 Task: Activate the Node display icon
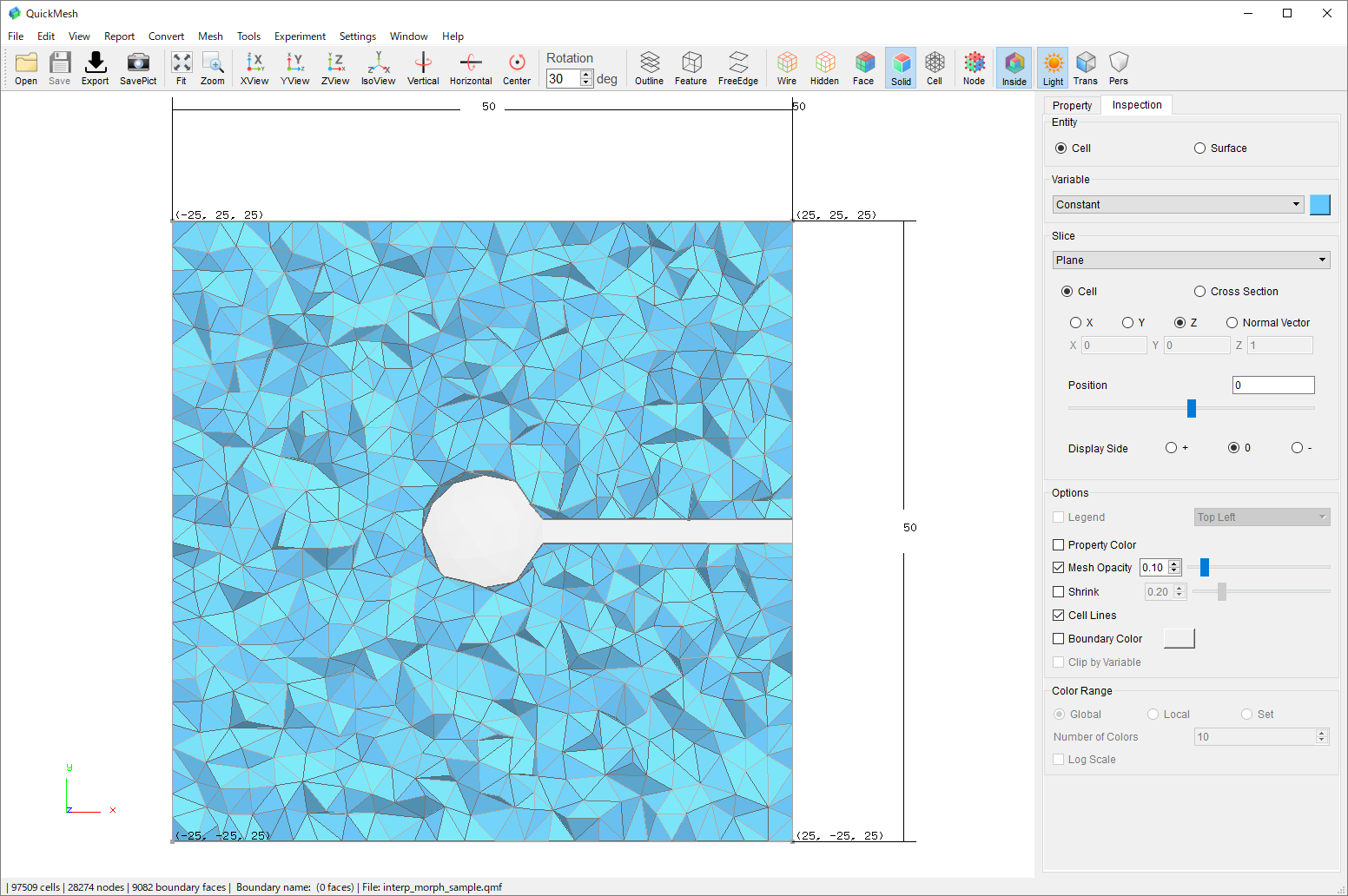[974, 68]
